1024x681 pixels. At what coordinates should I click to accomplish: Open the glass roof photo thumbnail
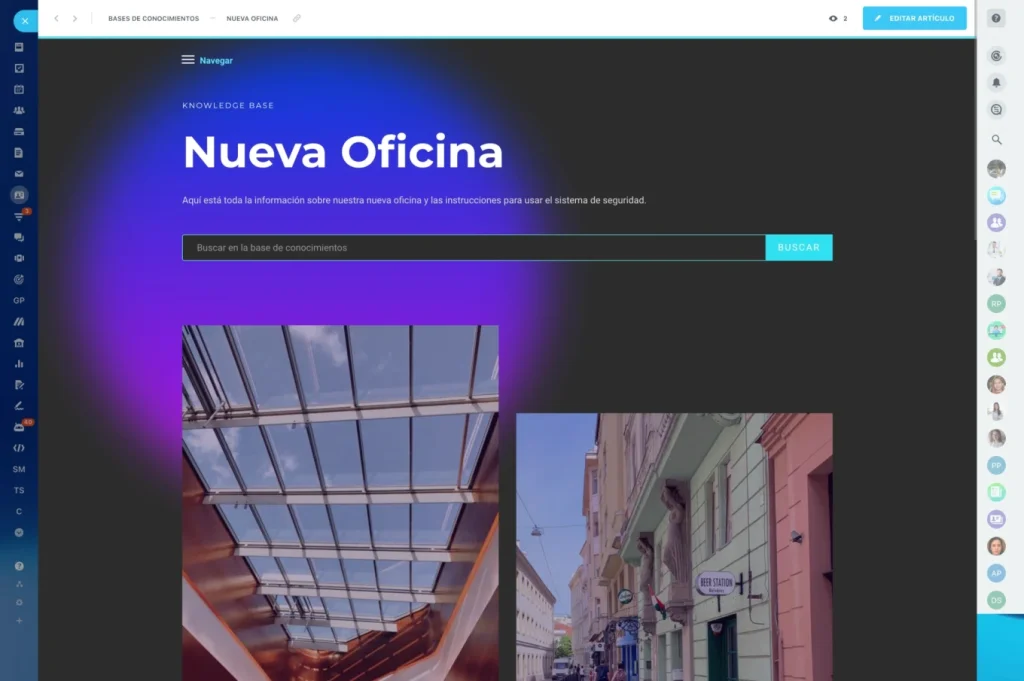click(x=340, y=500)
